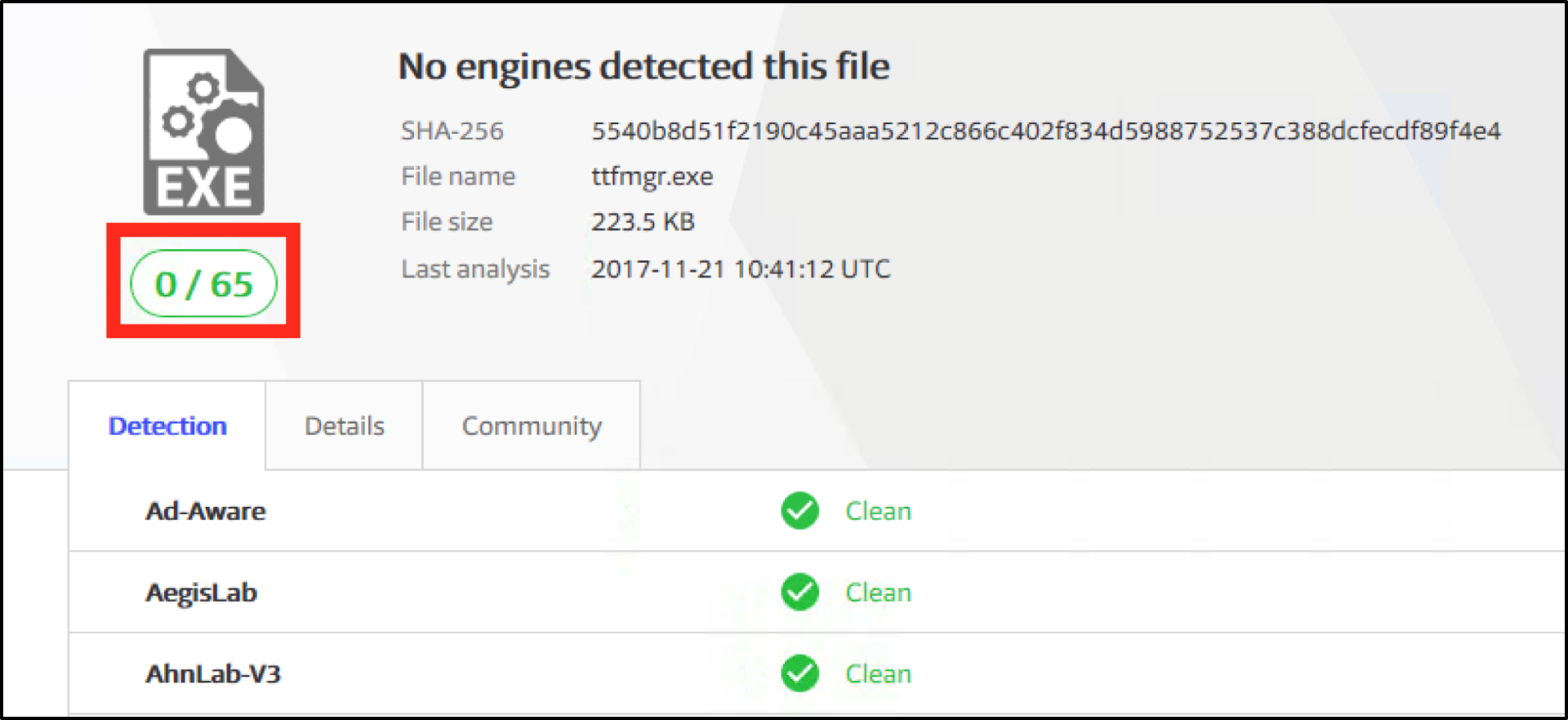The width and height of the screenshot is (1568, 720).
Task: Click the last analysis timestamp
Action: click(x=740, y=269)
